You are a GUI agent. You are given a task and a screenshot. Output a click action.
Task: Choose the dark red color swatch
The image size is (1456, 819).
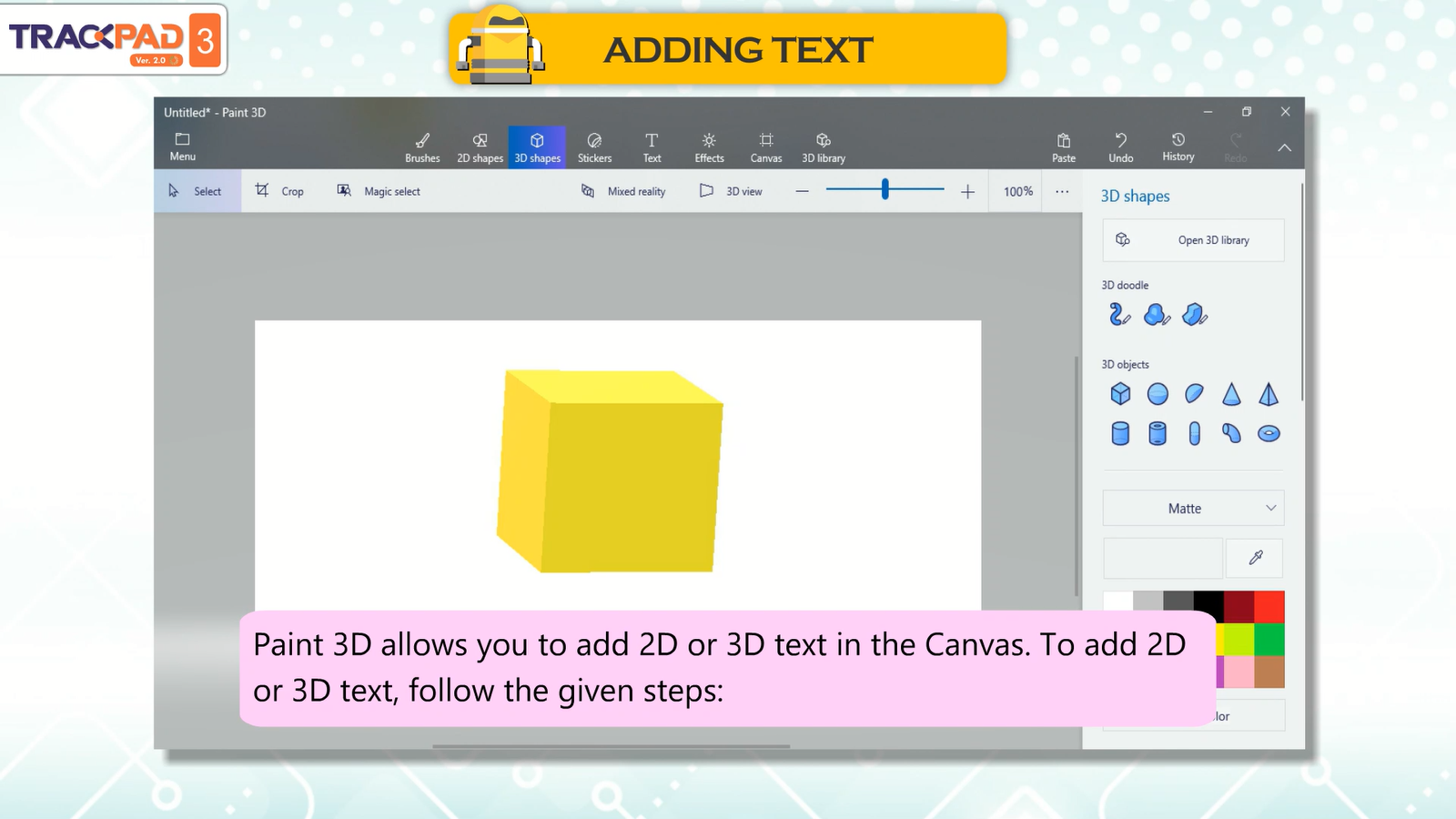1239,607
